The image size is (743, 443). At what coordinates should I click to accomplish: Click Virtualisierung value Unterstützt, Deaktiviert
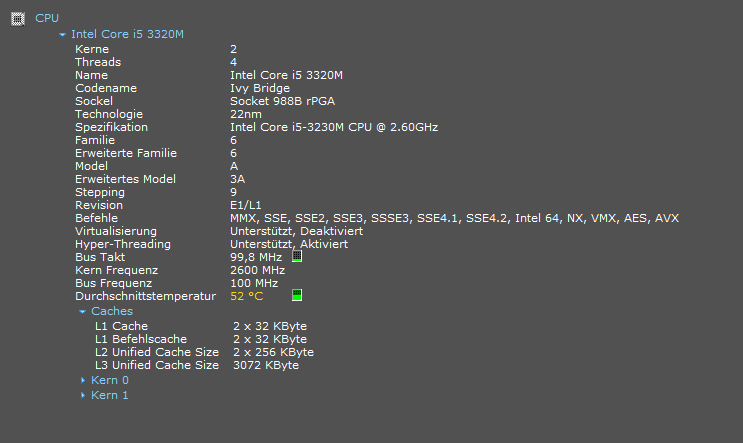(x=297, y=231)
